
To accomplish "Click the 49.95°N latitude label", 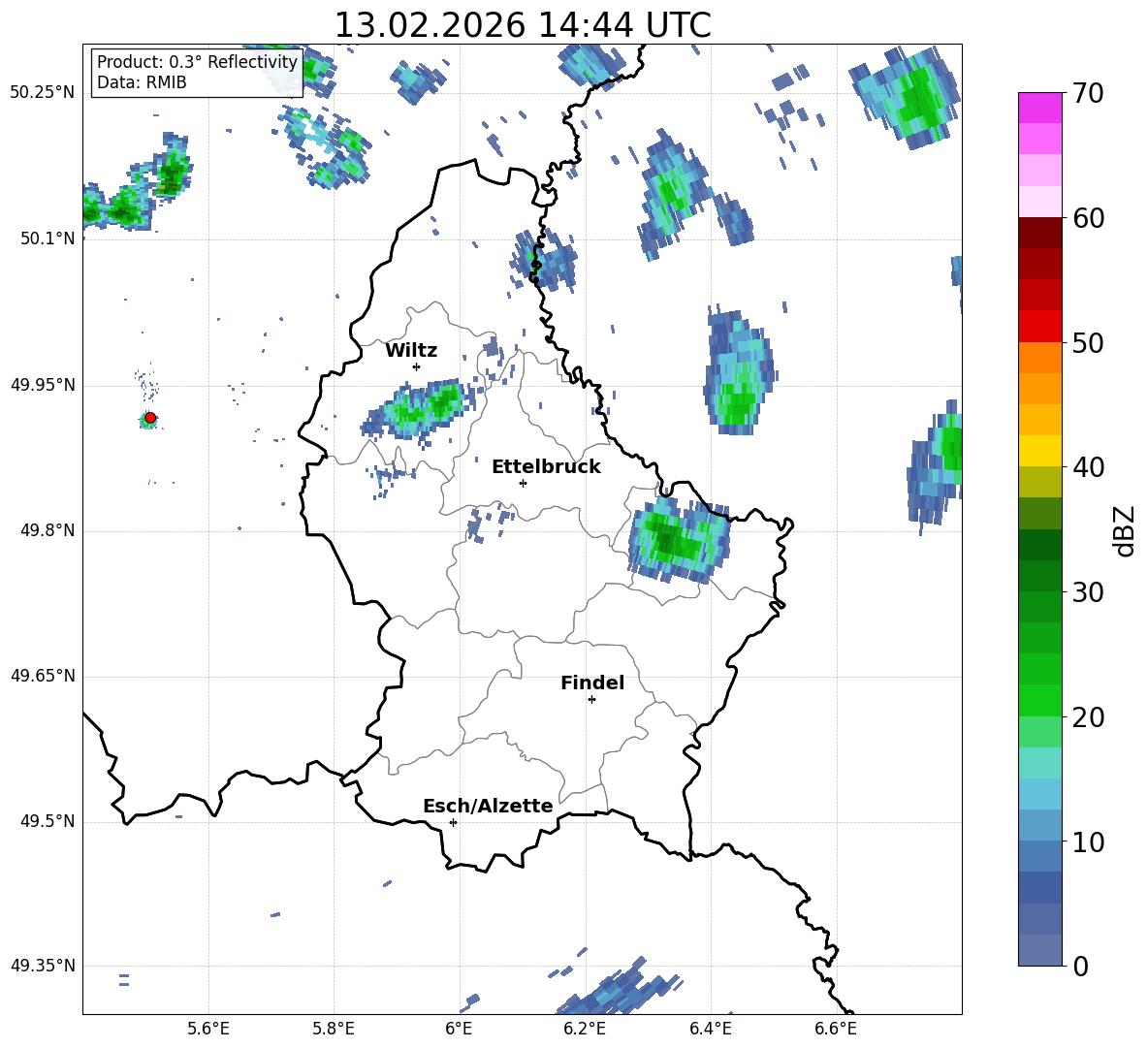I will [42, 384].
